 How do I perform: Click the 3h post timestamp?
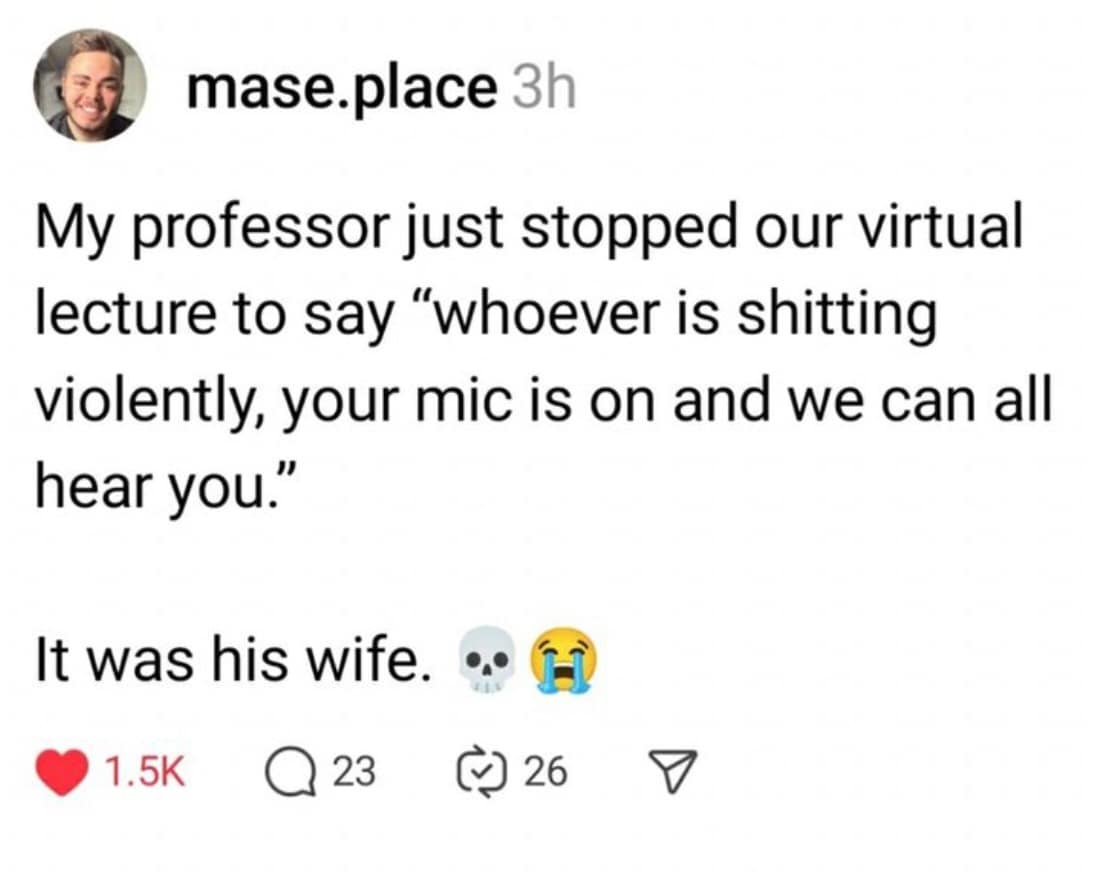(543, 90)
